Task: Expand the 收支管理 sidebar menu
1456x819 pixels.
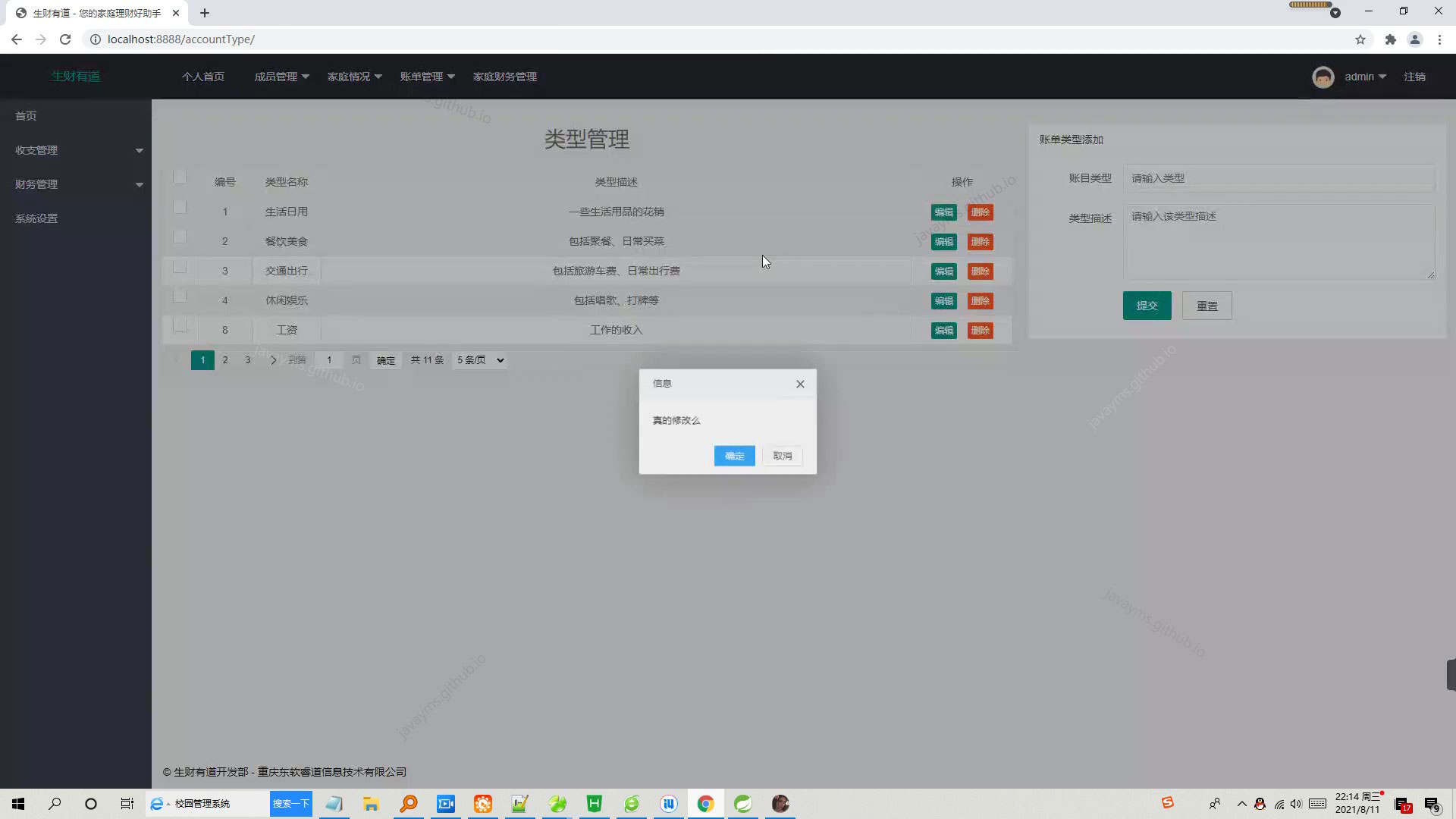Action: (x=76, y=150)
